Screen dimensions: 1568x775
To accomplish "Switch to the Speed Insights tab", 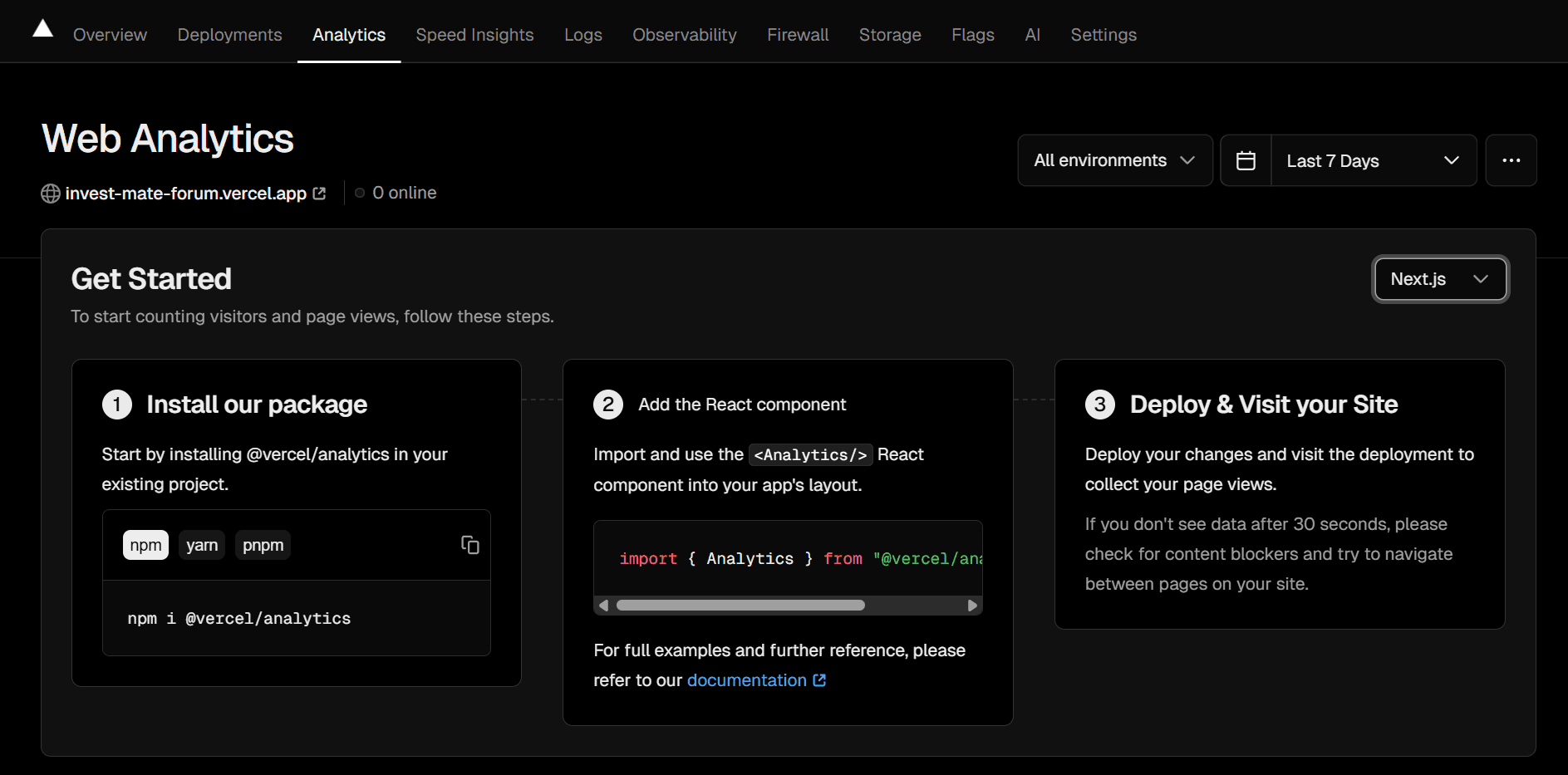I will 474,35.
